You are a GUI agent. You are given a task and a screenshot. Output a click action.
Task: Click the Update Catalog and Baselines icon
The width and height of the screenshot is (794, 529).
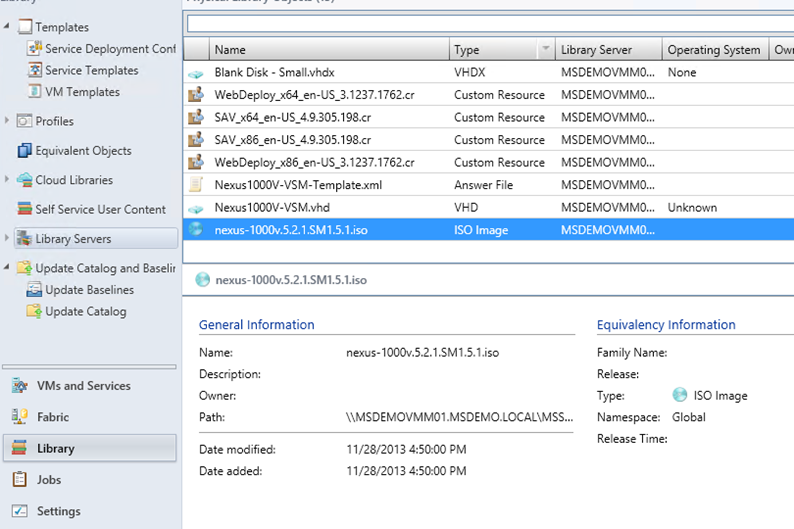coord(24,267)
